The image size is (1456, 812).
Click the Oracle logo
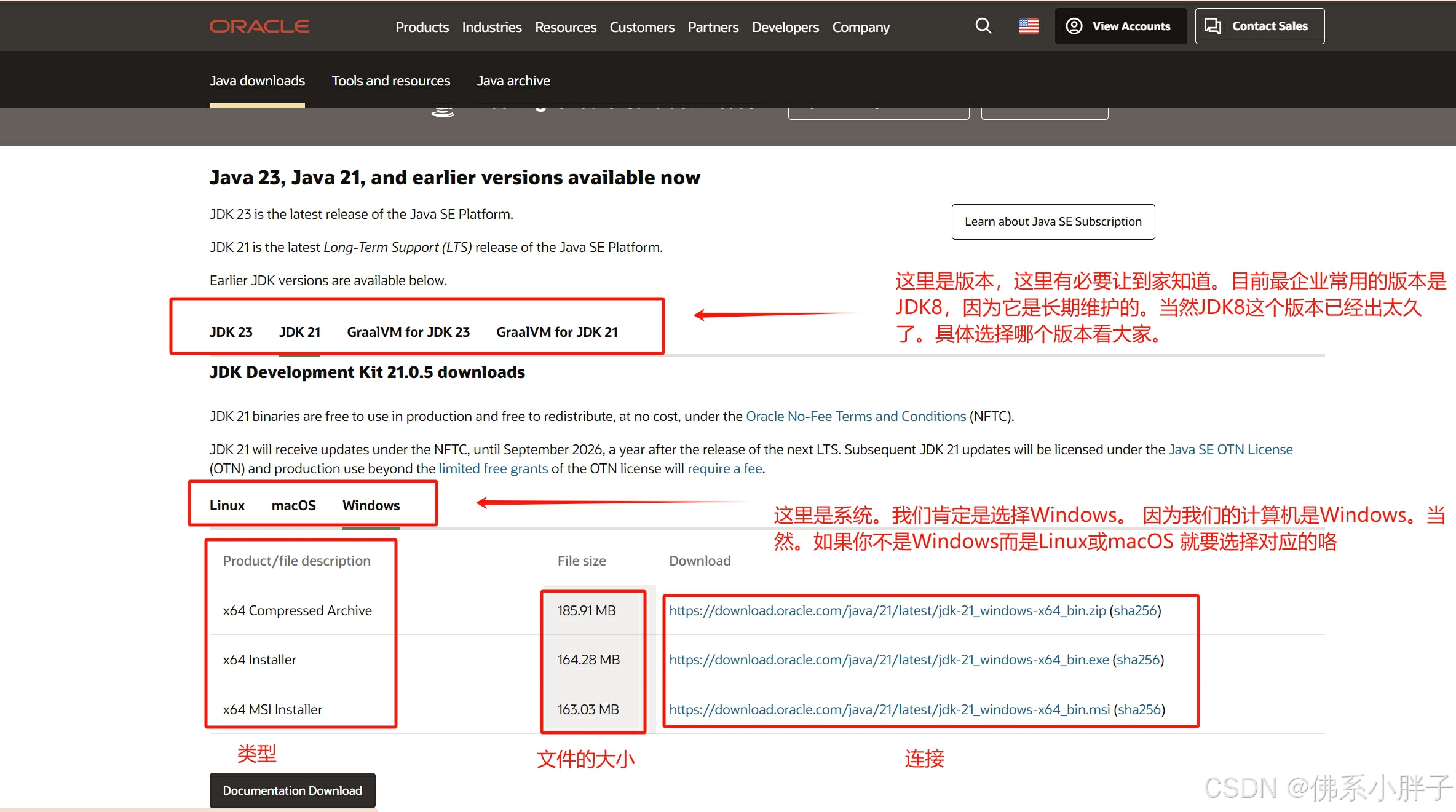click(x=259, y=26)
